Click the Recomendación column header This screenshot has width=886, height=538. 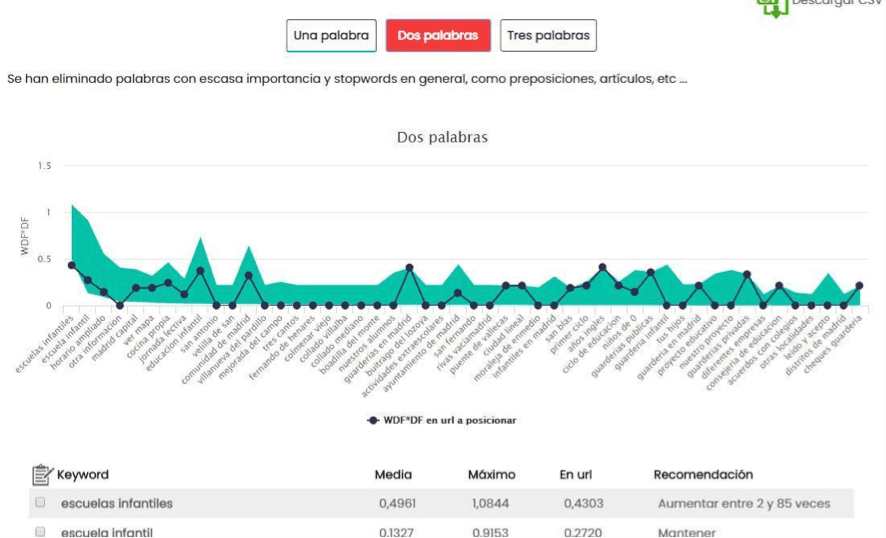tap(703, 475)
